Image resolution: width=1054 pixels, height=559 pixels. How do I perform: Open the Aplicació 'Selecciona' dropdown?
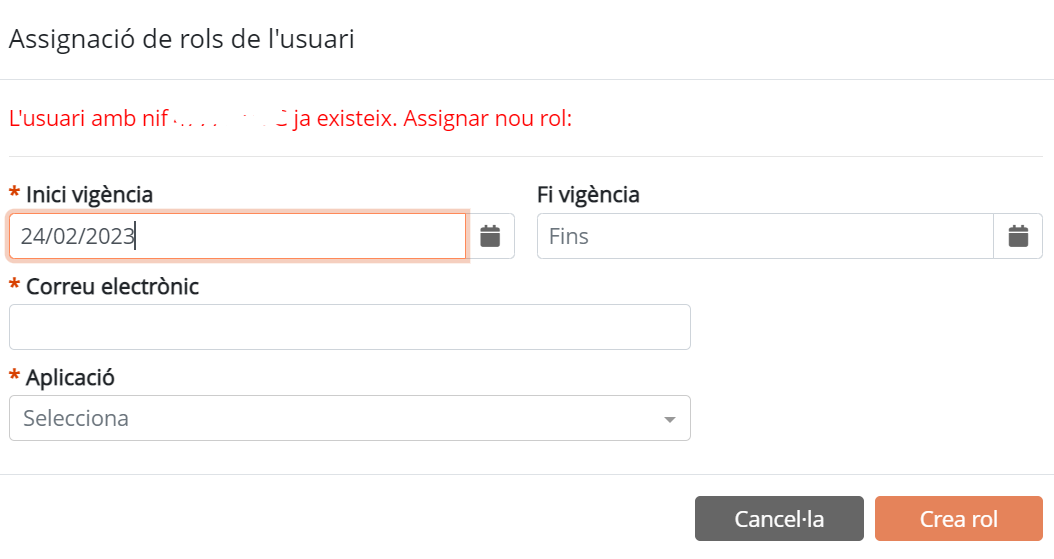(x=350, y=418)
